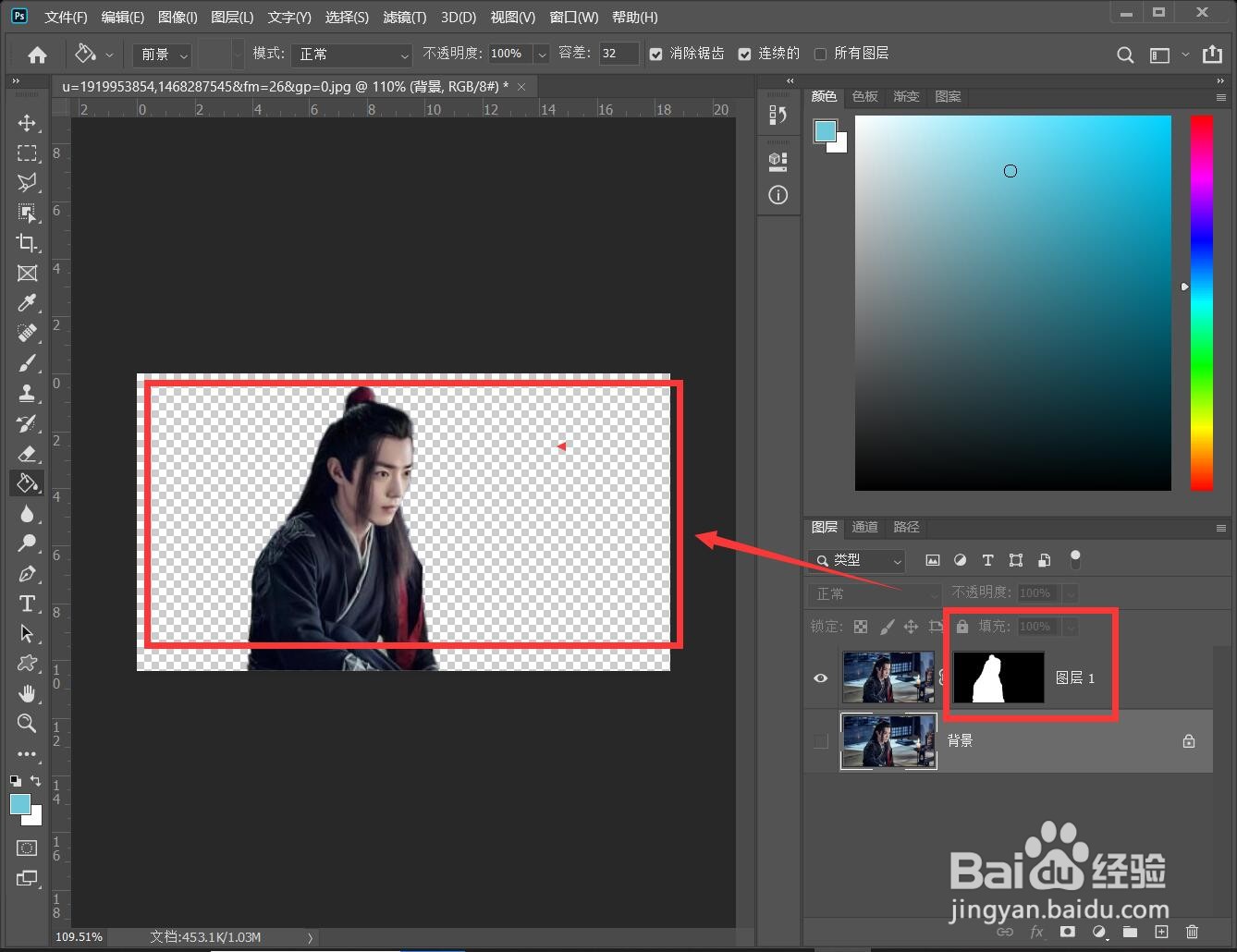Open the blend mode 正常 dropdown in options

coord(351,55)
